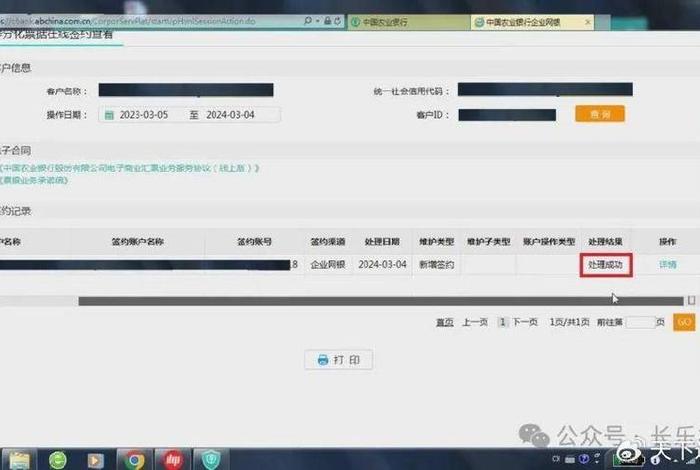Viewport: 700px width, 470px height.
Task: Open the 详情 link in the record row
Action: click(x=668, y=265)
